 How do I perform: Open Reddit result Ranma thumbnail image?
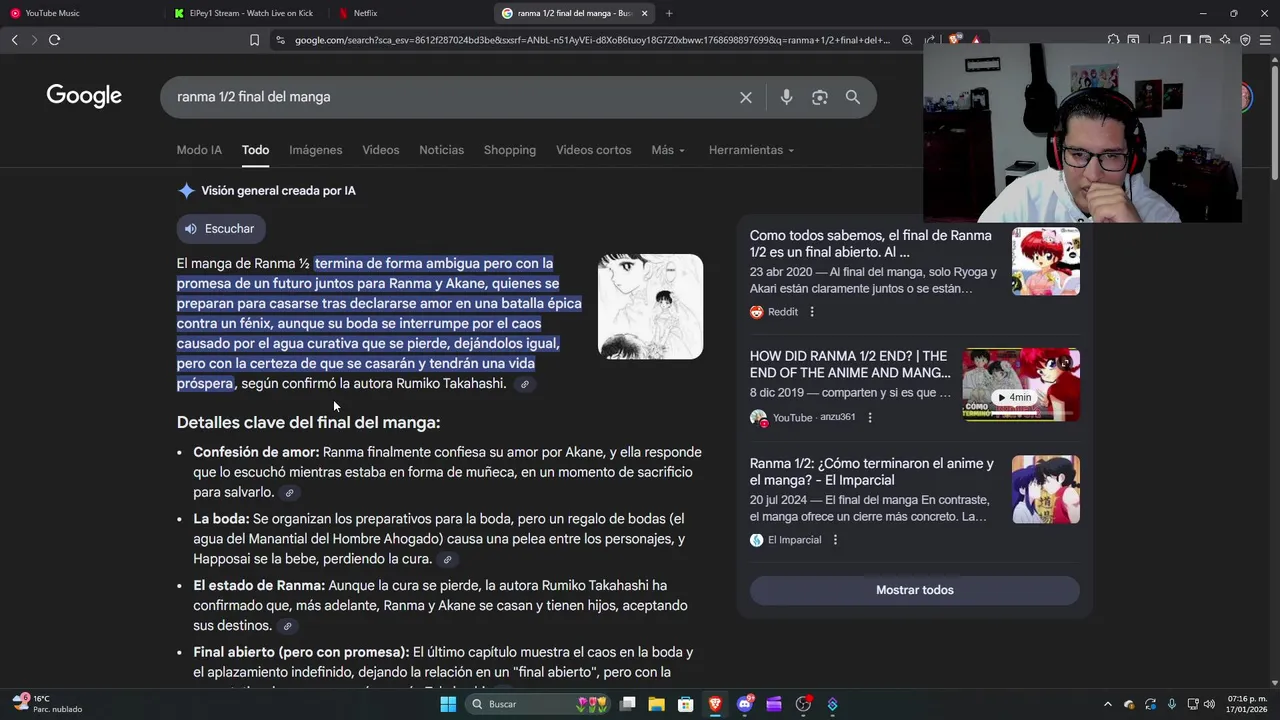[x=1046, y=261]
